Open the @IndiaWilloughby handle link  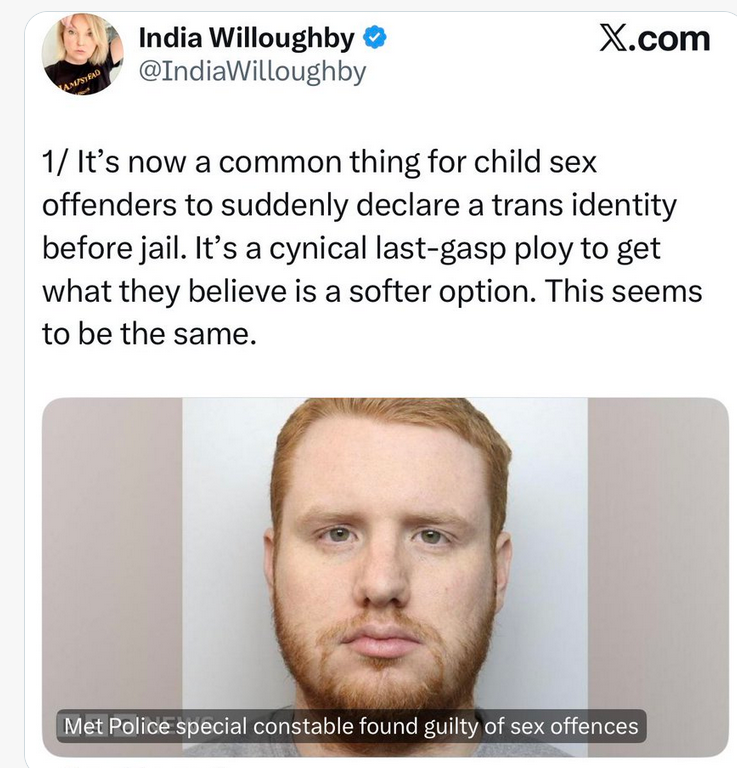(x=252, y=72)
